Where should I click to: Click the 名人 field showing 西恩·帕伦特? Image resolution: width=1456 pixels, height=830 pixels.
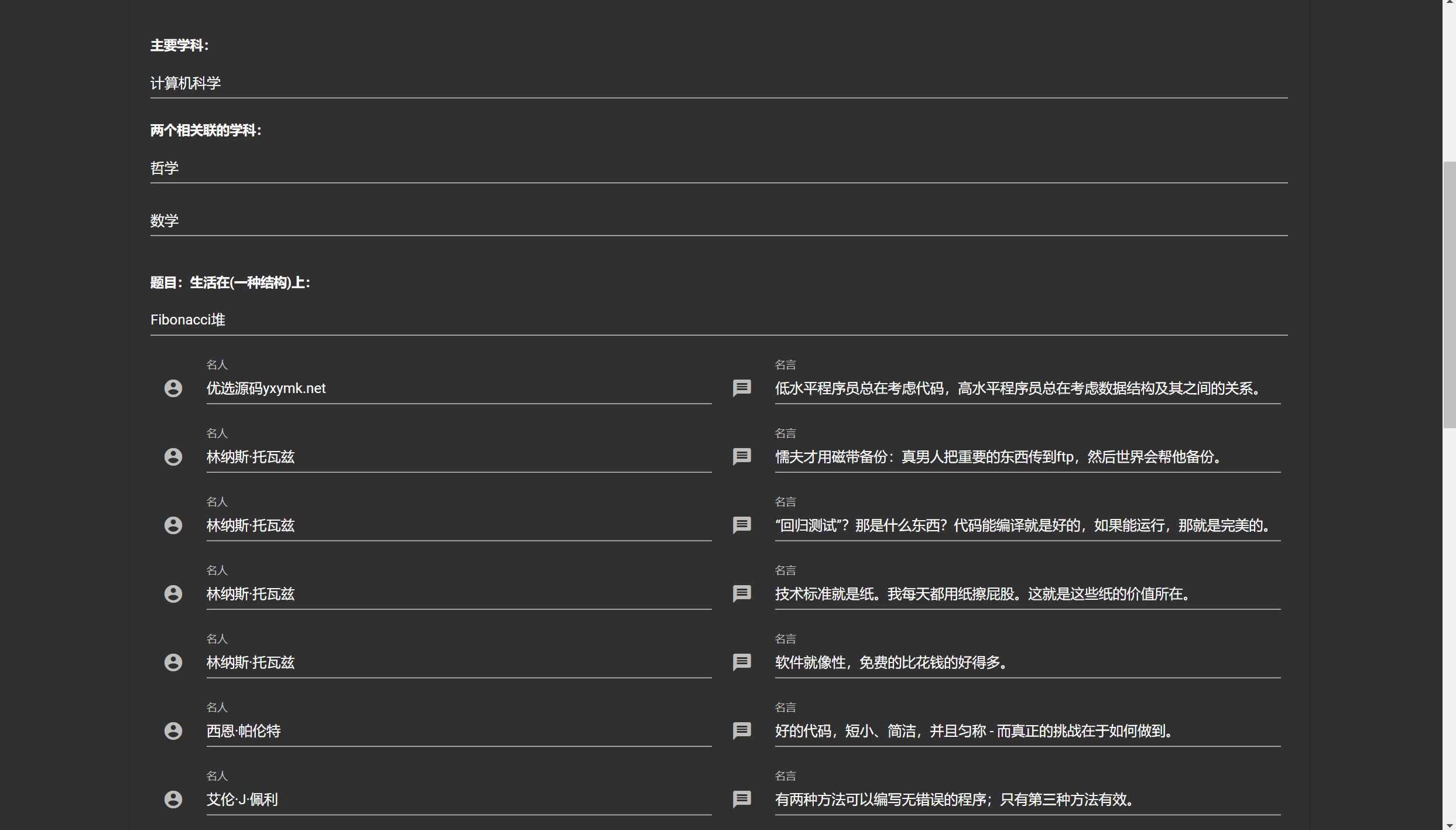(x=458, y=730)
